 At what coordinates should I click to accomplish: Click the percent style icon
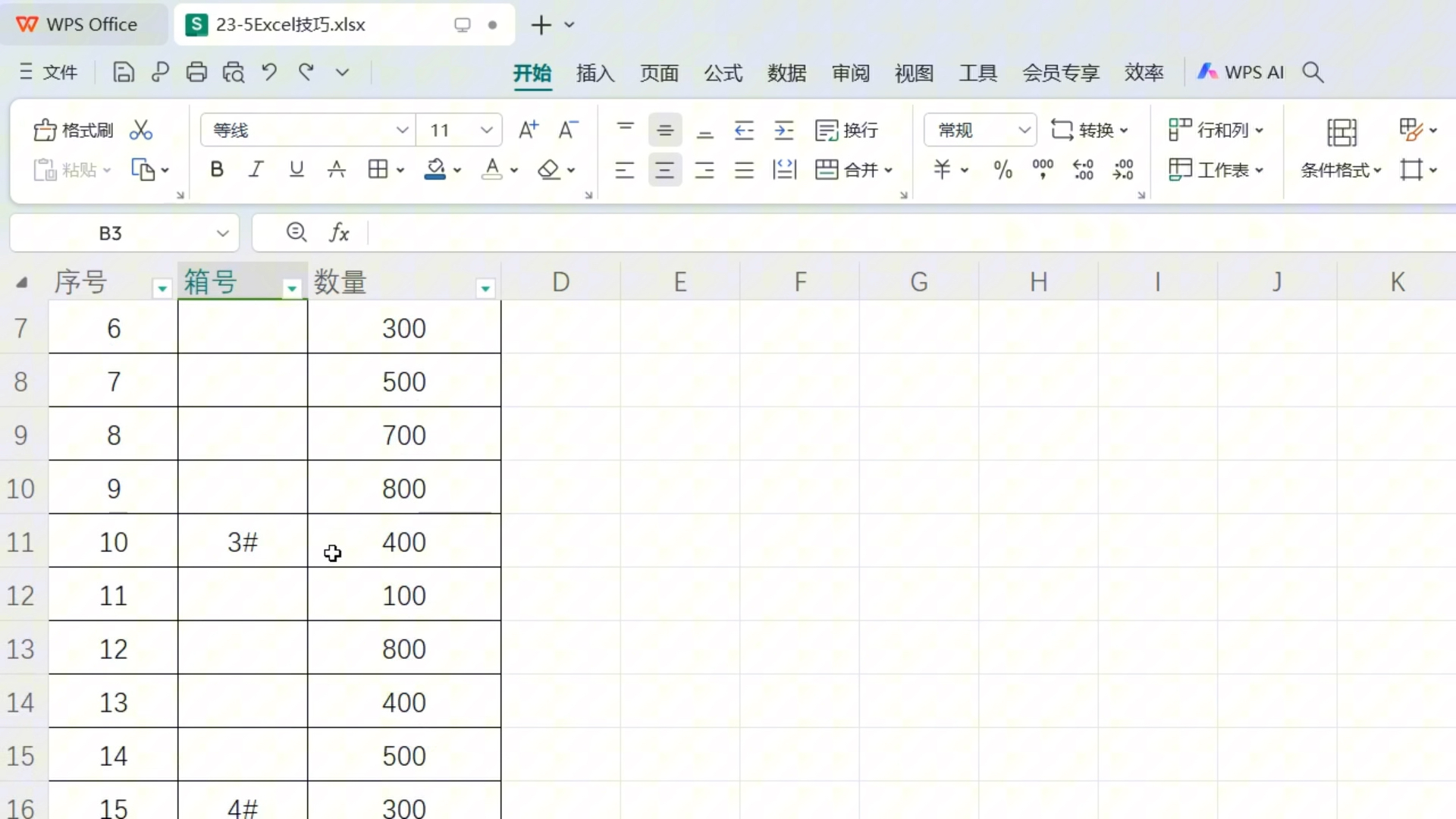(x=1003, y=170)
